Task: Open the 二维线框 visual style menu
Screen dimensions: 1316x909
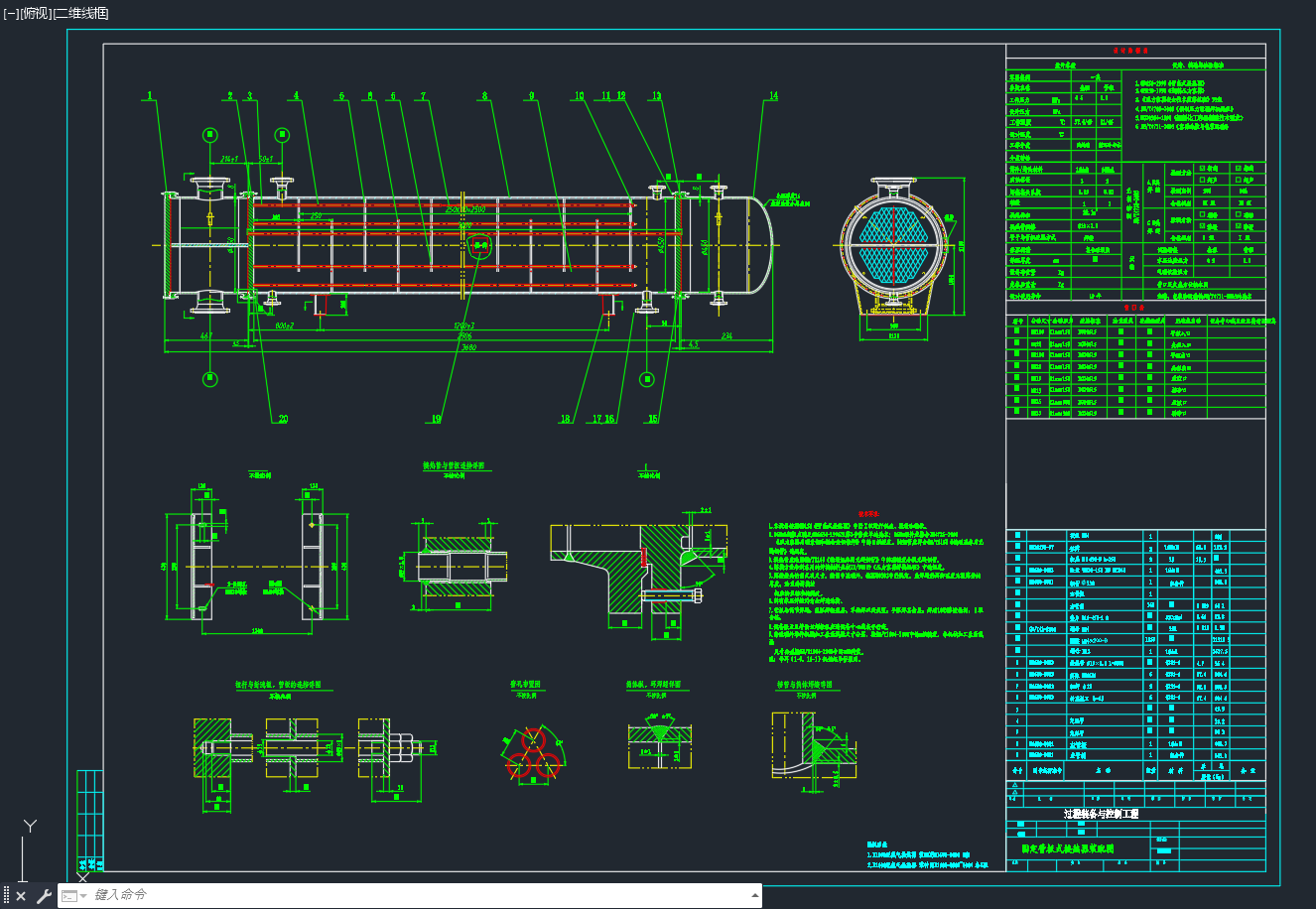Action: click(x=80, y=13)
